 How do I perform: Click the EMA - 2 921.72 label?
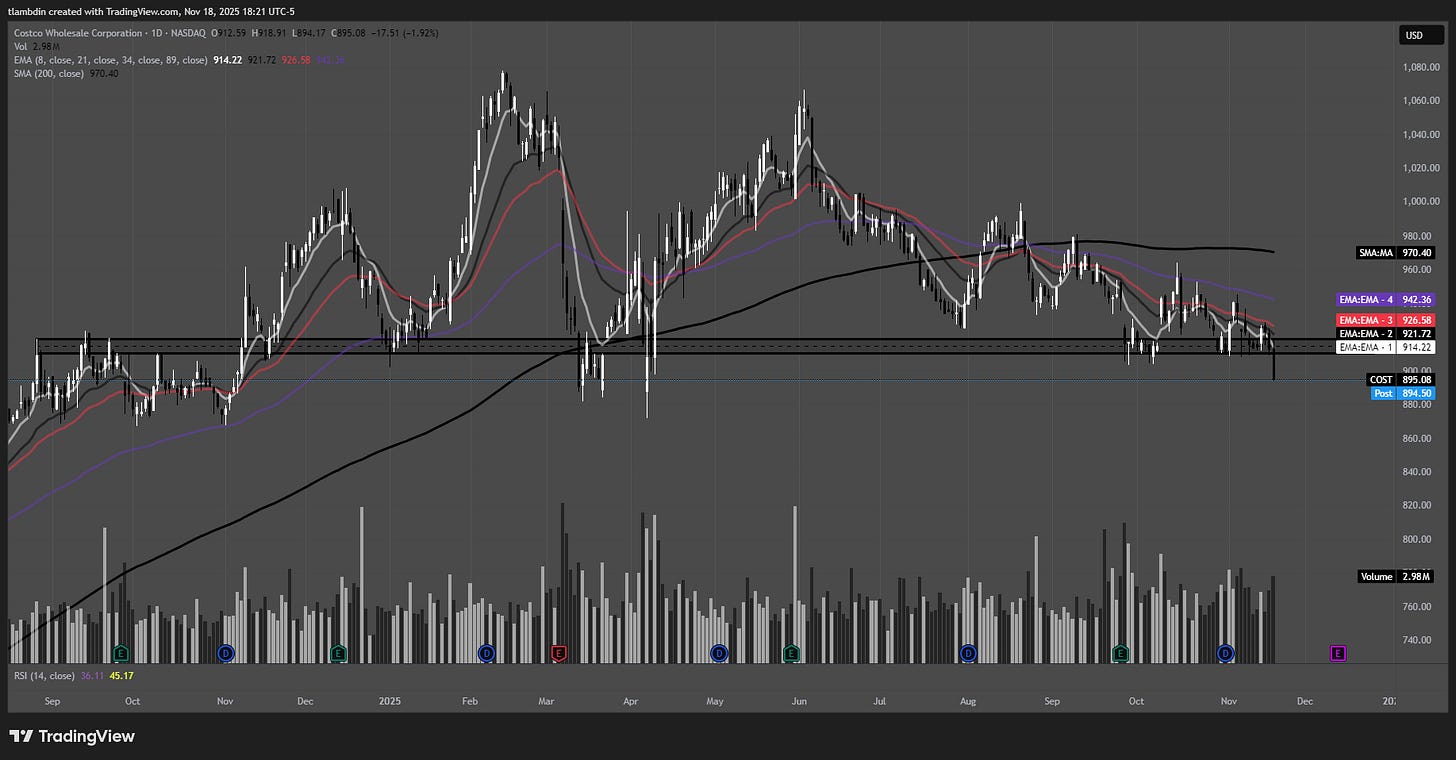(1386, 333)
